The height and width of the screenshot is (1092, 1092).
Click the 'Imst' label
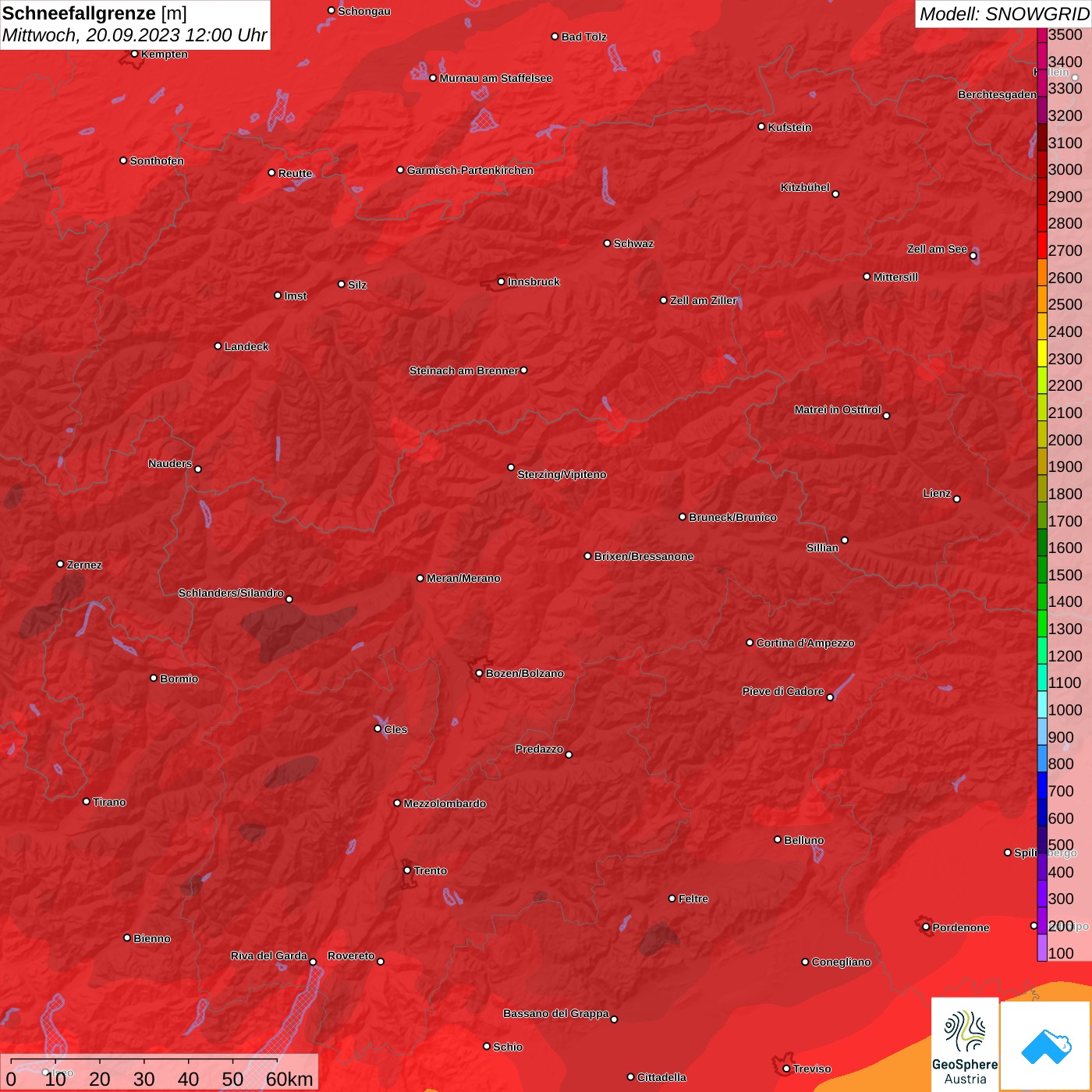[x=296, y=296]
